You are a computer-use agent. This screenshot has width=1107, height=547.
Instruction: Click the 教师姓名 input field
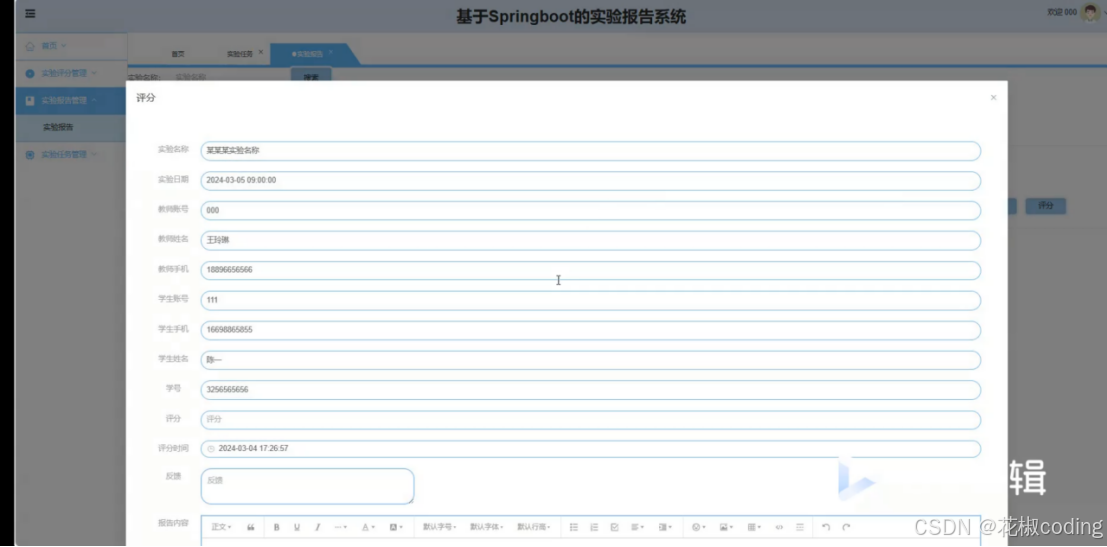tap(590, 240)
